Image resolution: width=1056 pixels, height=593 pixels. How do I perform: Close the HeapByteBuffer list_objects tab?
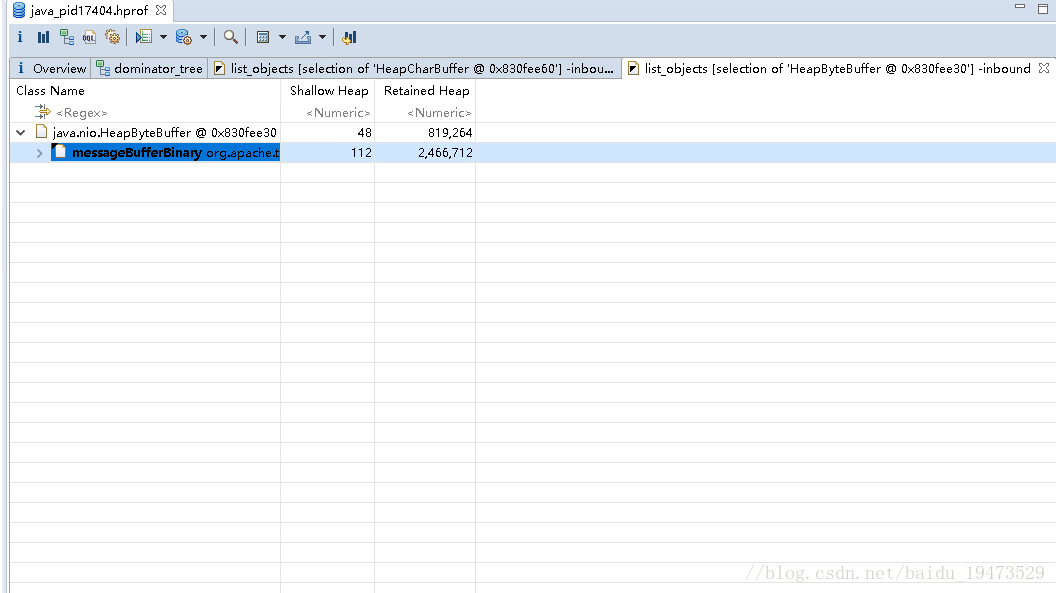1044,68
